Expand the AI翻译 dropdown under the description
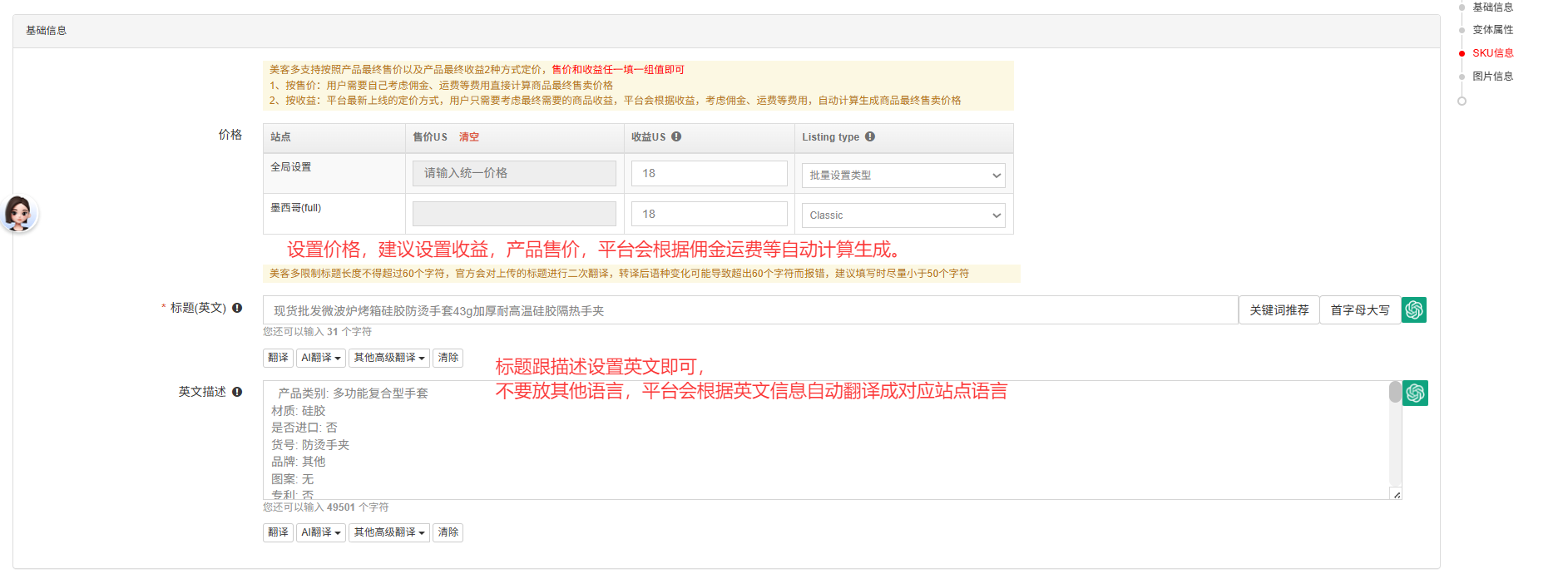This screenshot has width=1568, height=574. tap(321, 532)
